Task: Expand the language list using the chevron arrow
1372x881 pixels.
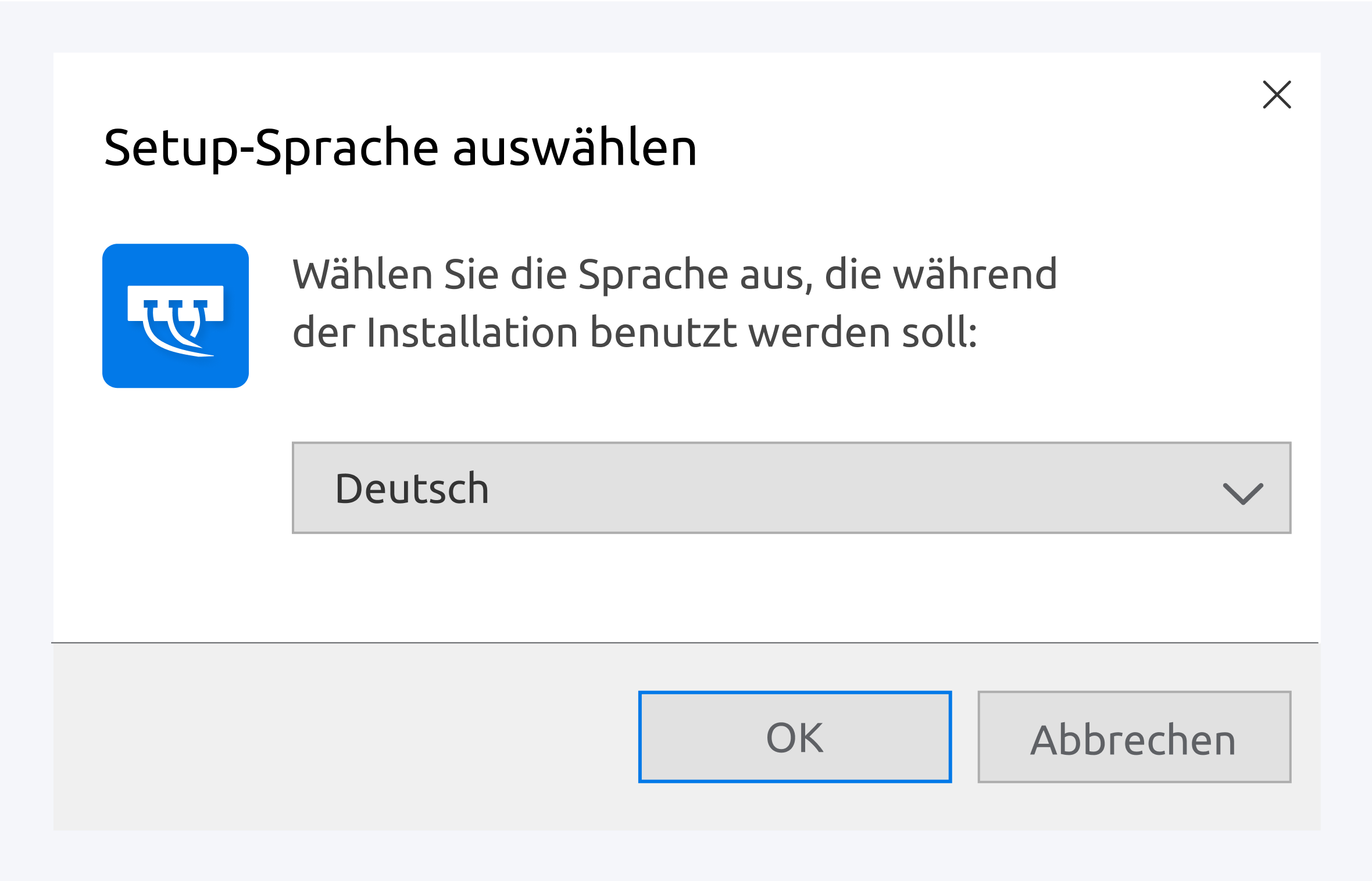Action: [1243, 493]
